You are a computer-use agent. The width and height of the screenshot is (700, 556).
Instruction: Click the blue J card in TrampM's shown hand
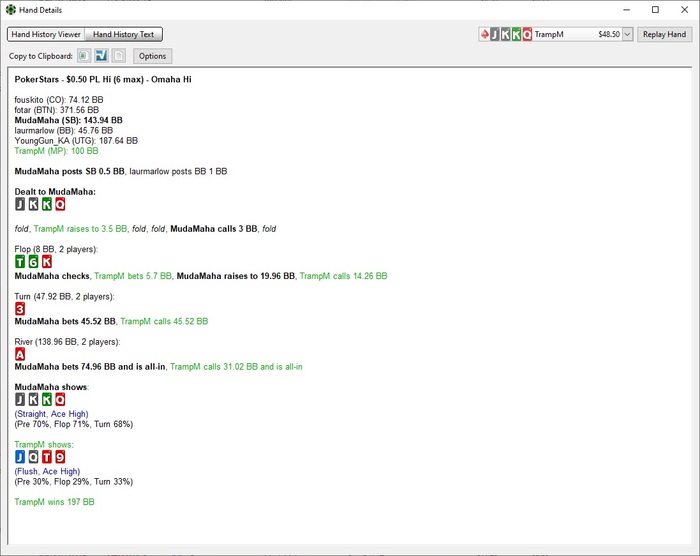click(20, 456)
